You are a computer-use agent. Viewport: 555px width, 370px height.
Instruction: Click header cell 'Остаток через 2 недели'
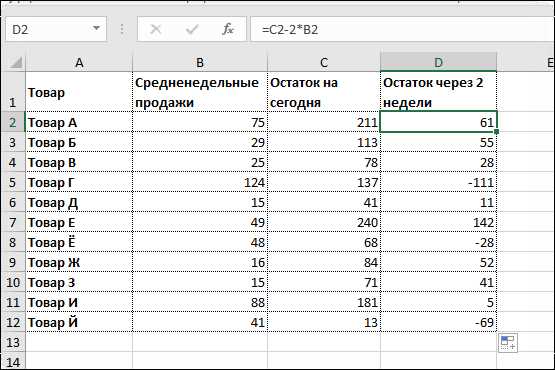click(x=439, y=92)
